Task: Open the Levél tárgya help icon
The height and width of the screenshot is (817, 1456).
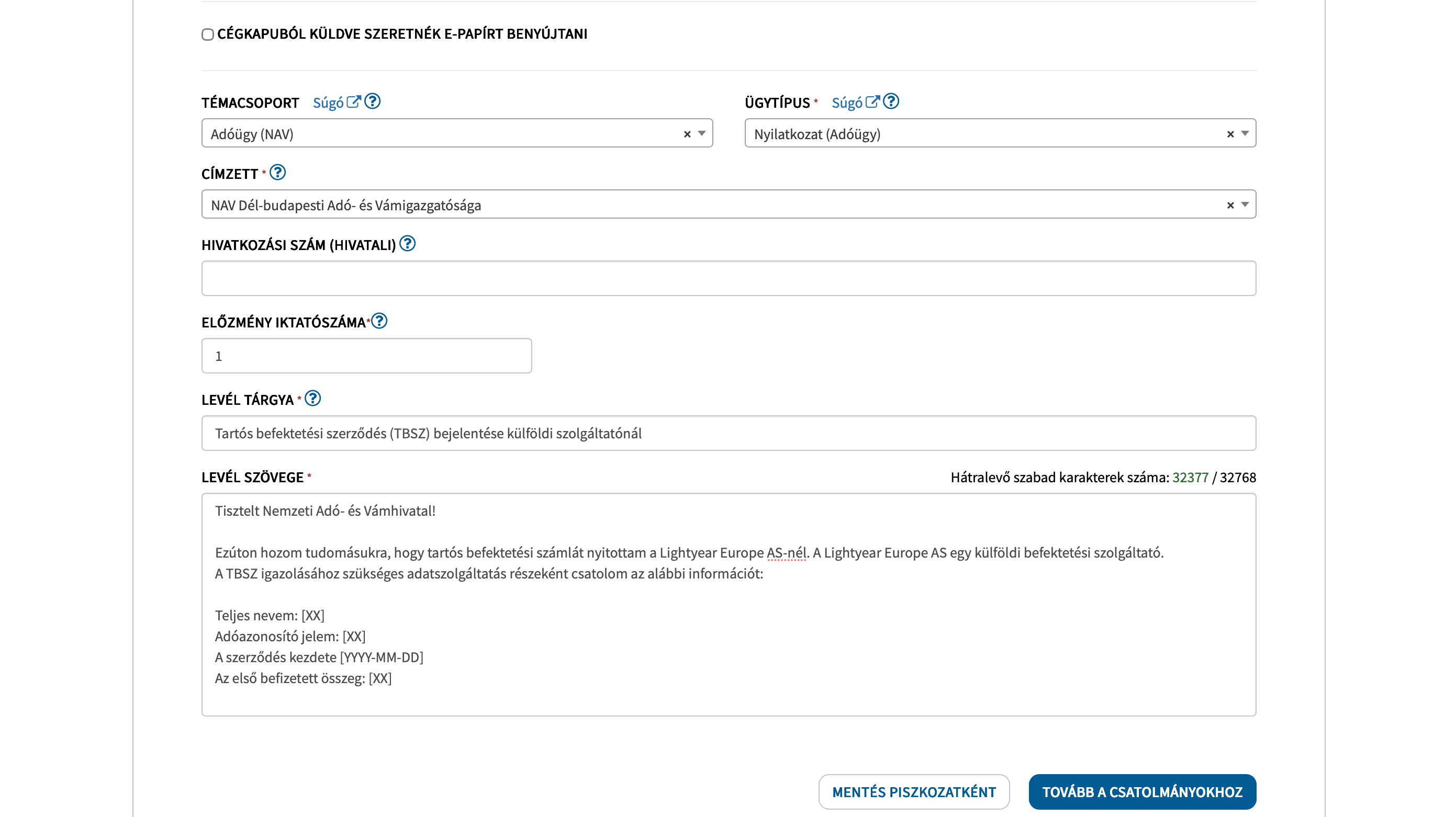Action: (x=312, y=399)
